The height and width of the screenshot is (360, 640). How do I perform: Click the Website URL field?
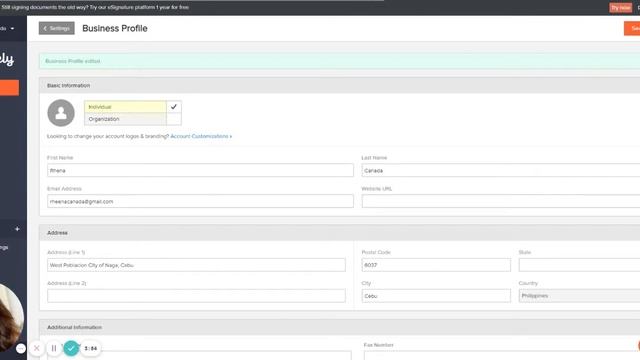500,201
